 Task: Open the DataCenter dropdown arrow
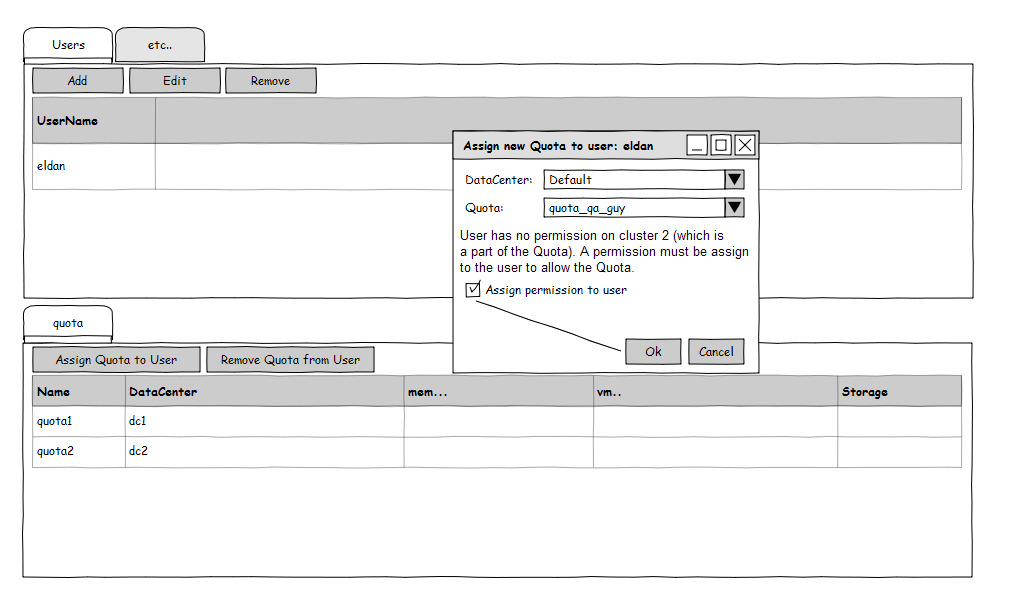734,180
